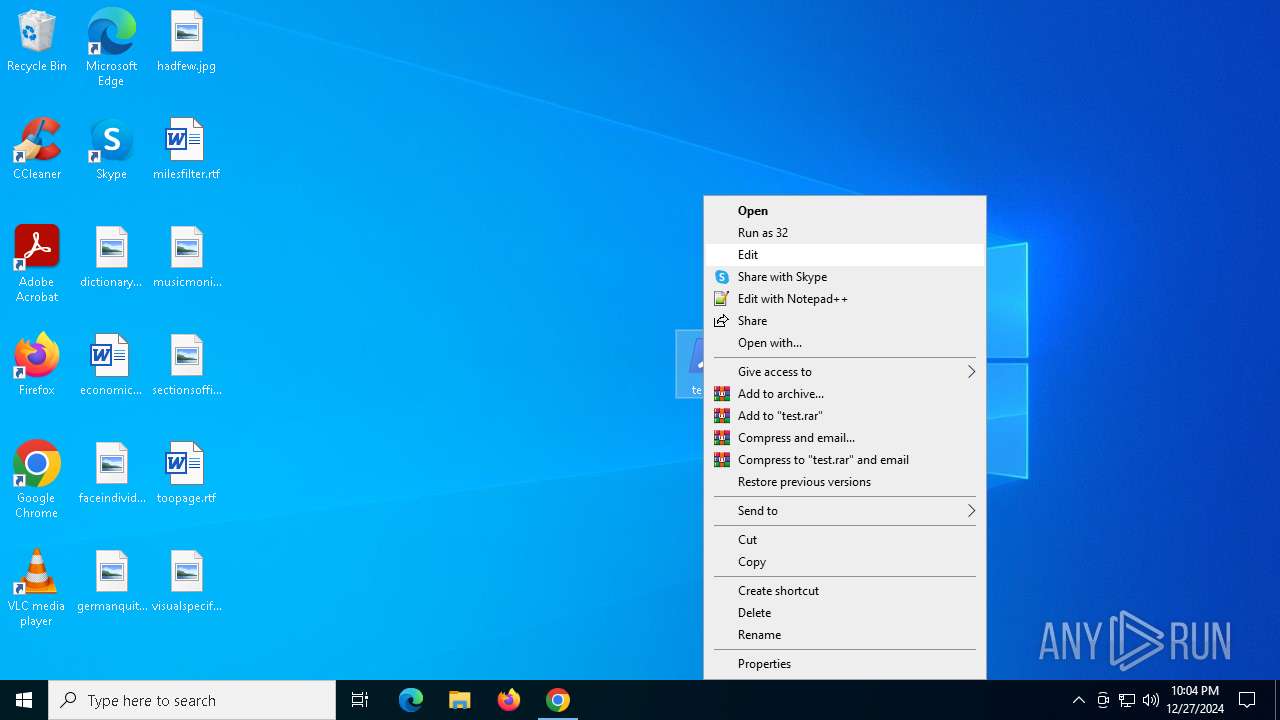
Task: Choose Cut in context menu
Action: point(845,540)
